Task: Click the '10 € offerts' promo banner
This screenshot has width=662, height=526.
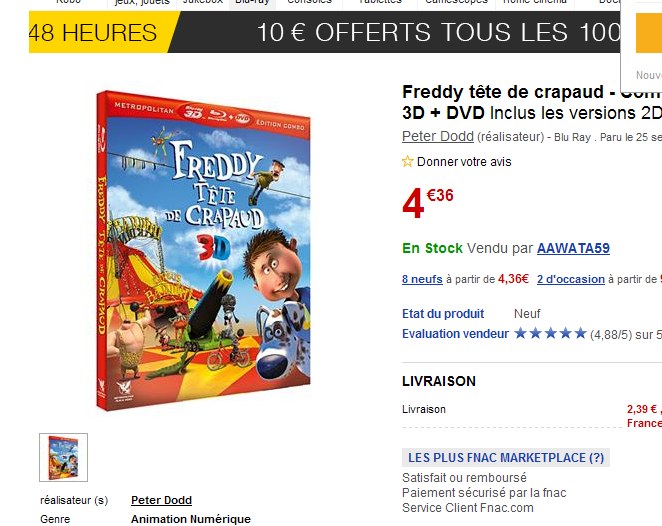Action: tap(438, 32)
